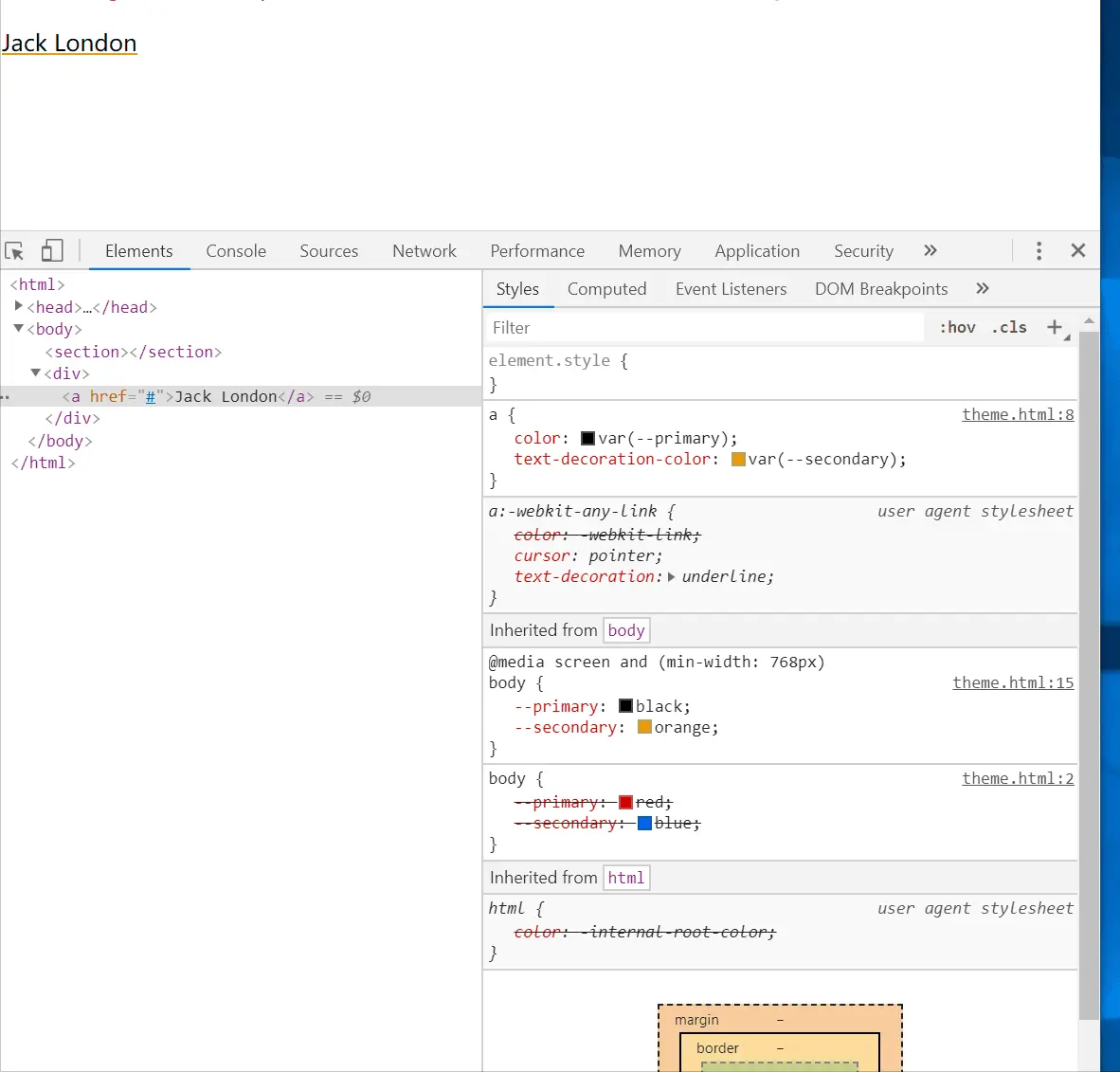This screenshot has width=1120, height=1072.
Task: Open the black swatch of --primary: black
Action: coord(625,706)
